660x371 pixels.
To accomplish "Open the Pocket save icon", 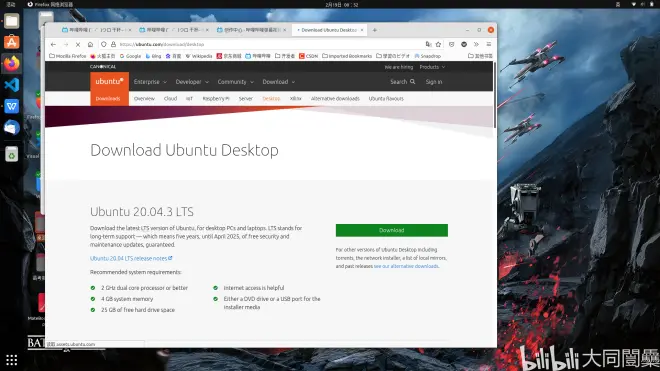I will coord(452,44).
